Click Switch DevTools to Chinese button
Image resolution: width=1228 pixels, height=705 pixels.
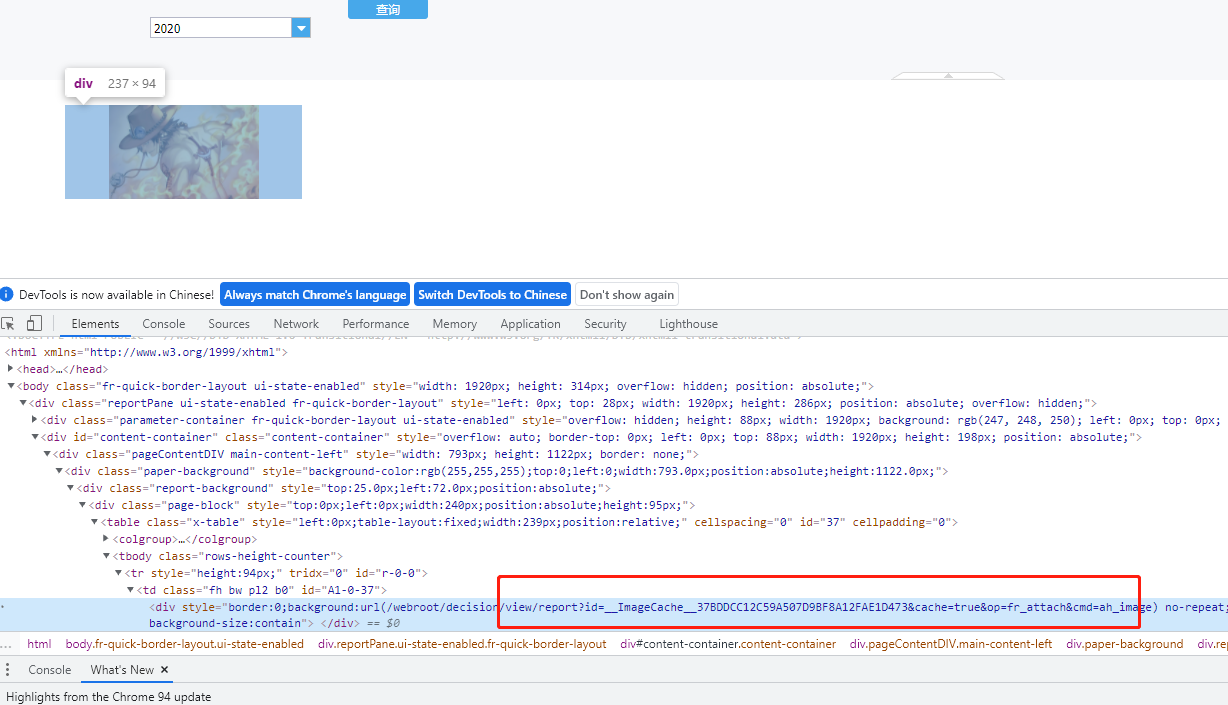tap(492, 295)
